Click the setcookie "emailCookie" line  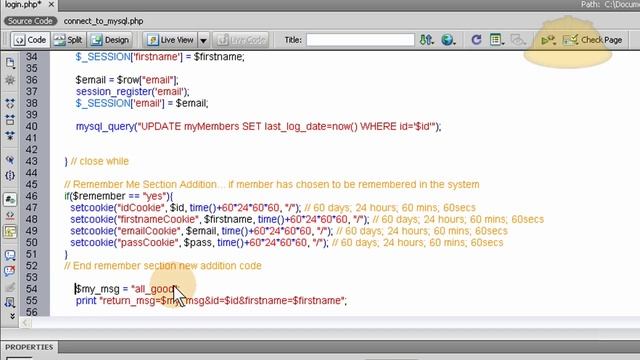(x=289, y=231)
